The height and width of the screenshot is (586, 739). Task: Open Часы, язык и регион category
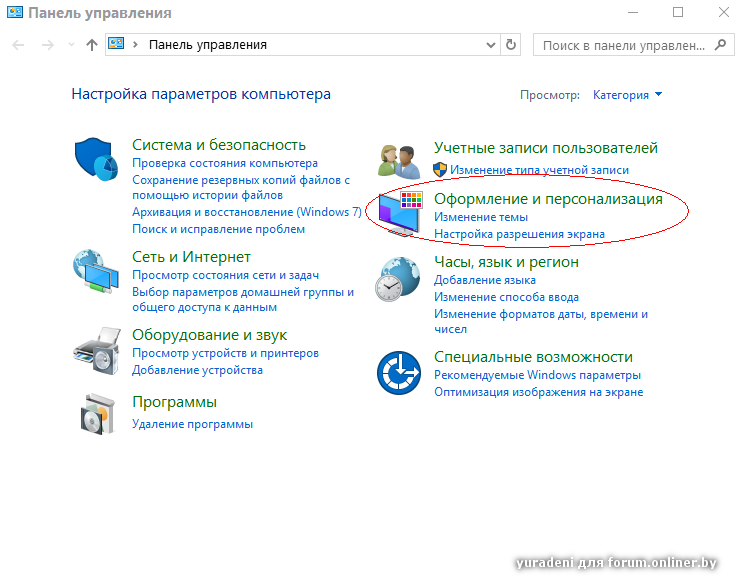pyautogui.click(x=506, y=262)
